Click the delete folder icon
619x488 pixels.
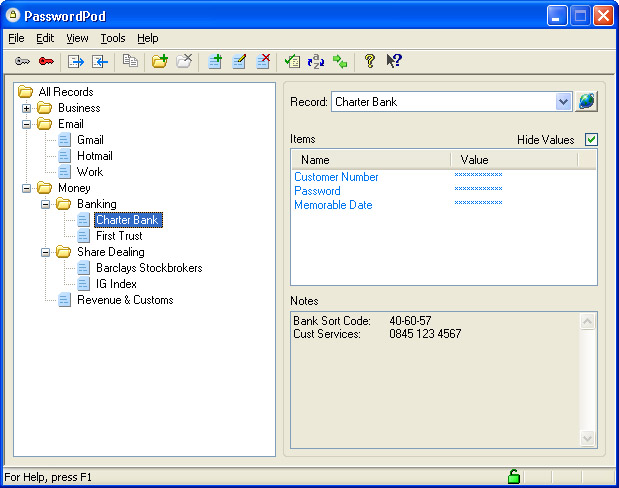tap(184, 61)
